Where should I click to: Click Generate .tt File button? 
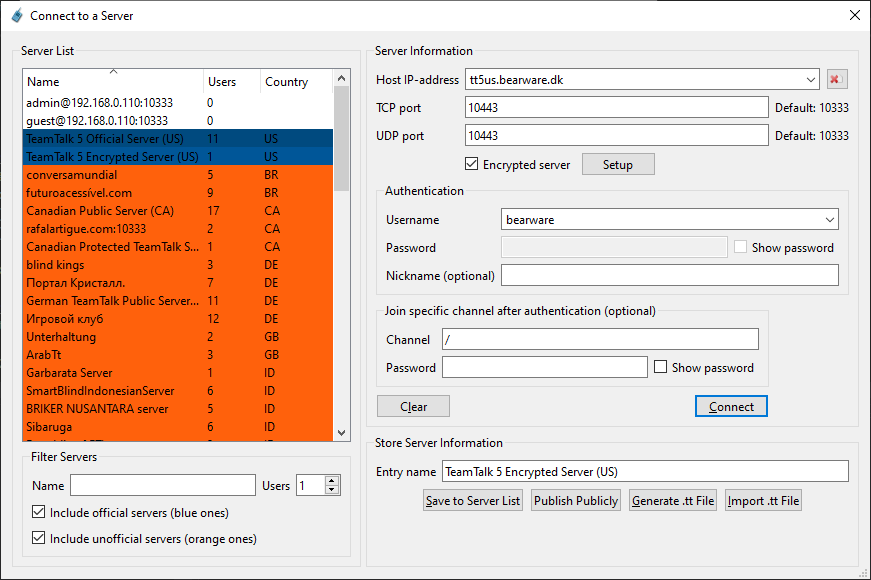click(673, 501)
